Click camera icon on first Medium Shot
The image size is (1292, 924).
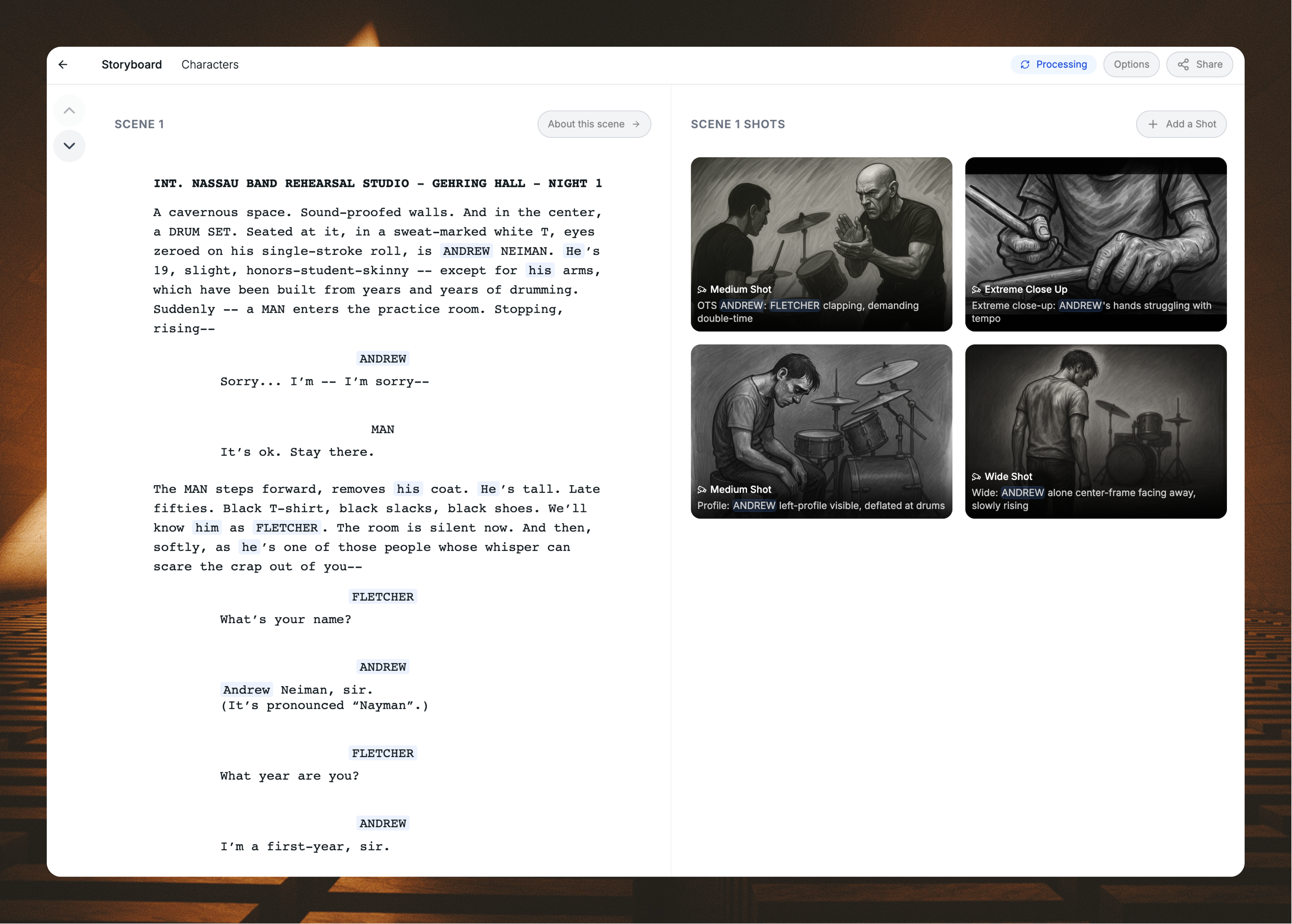tap(702, 290)
